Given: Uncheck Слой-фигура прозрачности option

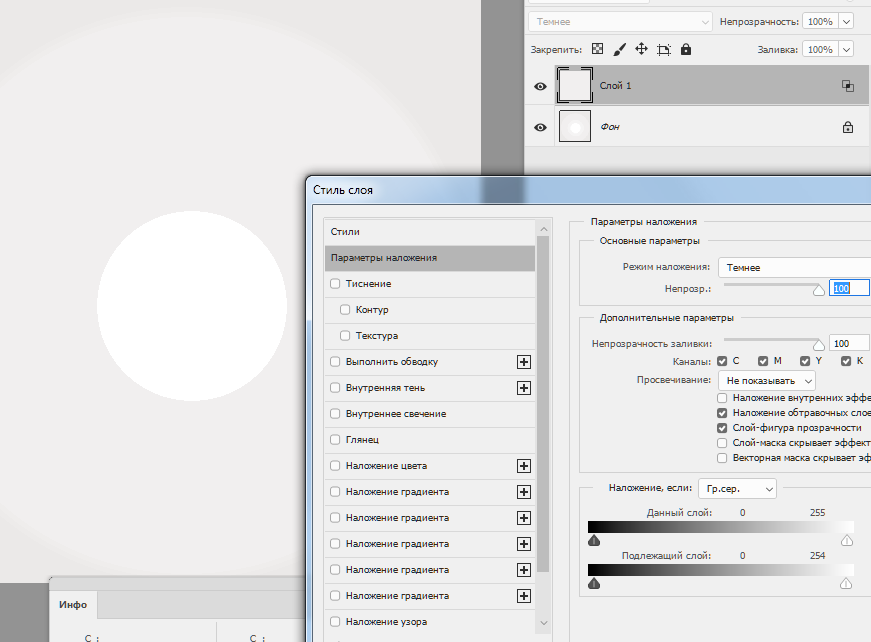Looking at the screenshot, I should click(x=722, y=428).
